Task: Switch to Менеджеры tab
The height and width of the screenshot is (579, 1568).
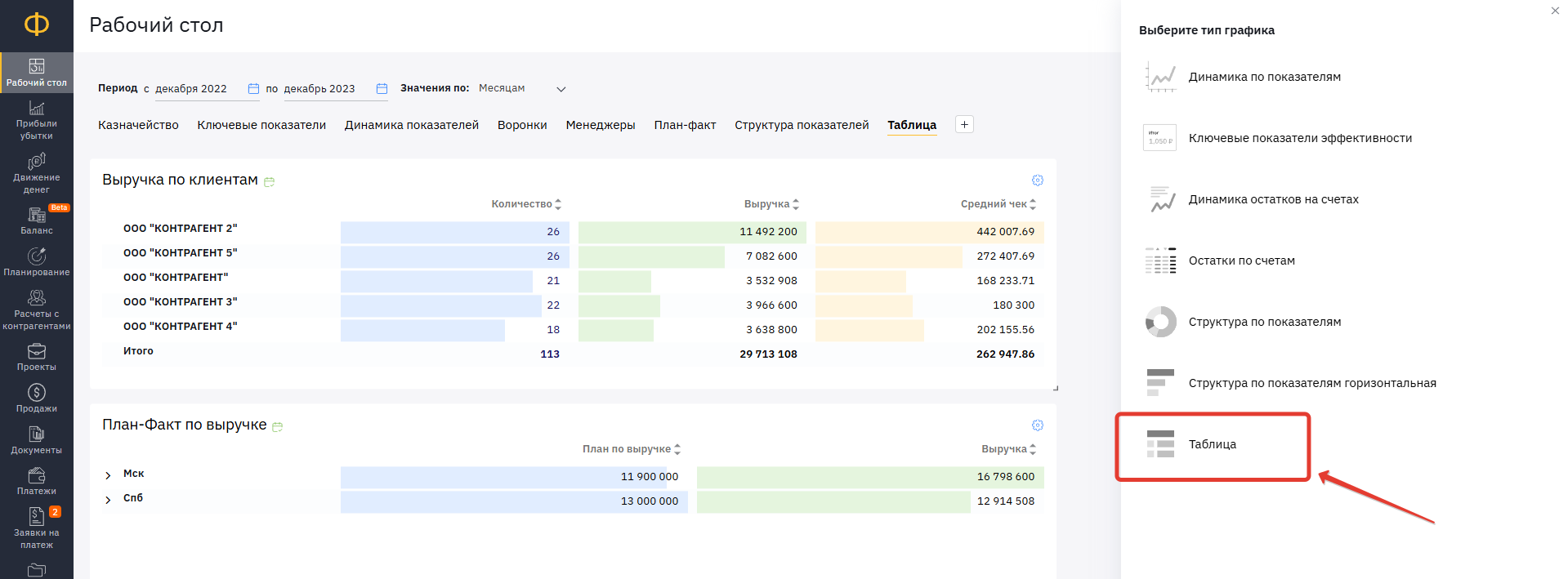Action: [x=601, y=125]
